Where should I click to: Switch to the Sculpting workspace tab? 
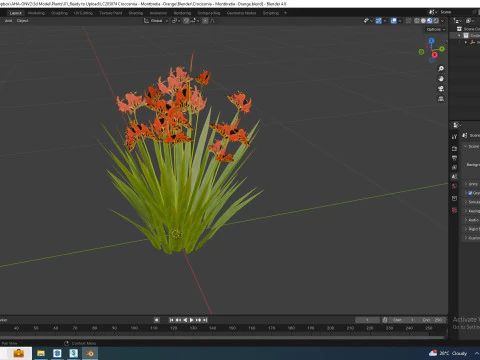(59, 13)
